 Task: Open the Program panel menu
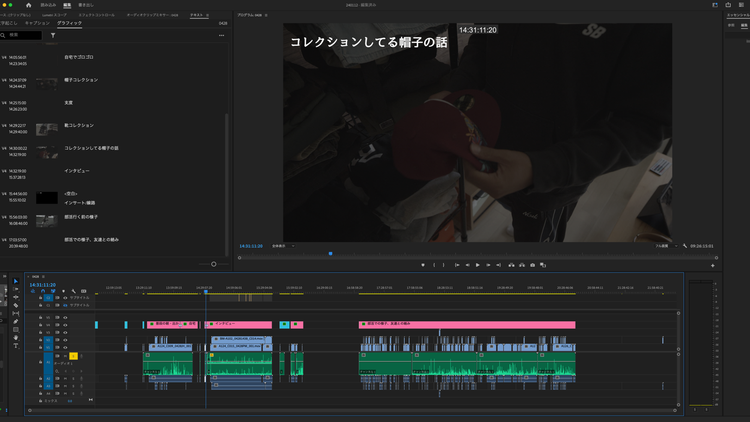pyautogui.click(x=266, y=15)
